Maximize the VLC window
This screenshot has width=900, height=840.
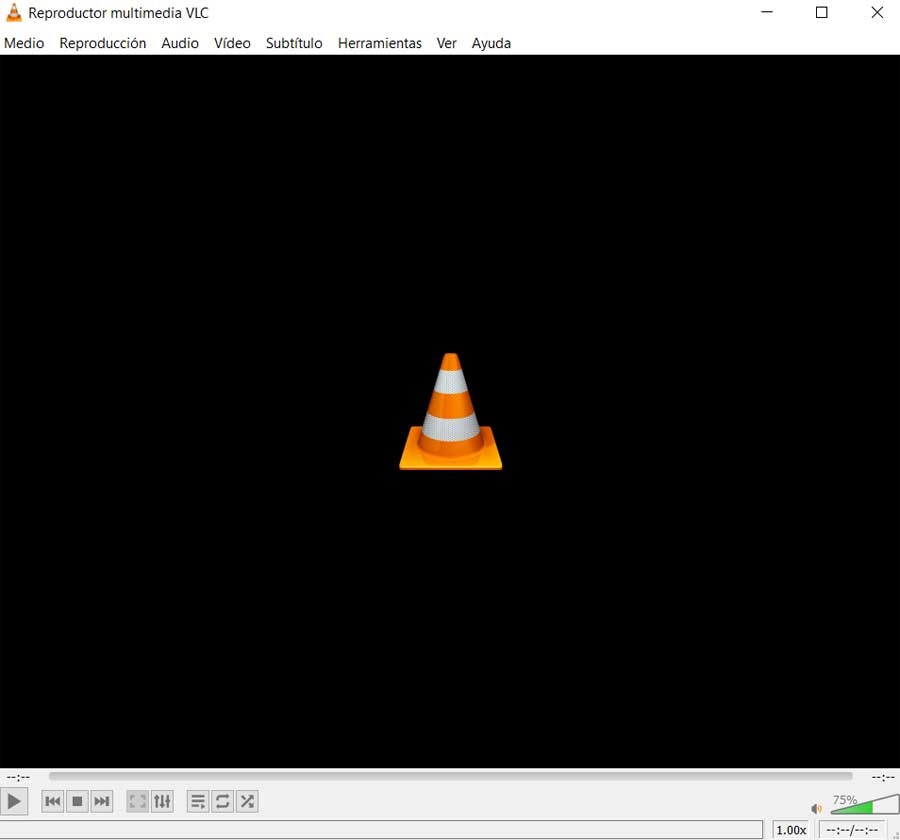[821, 12]
